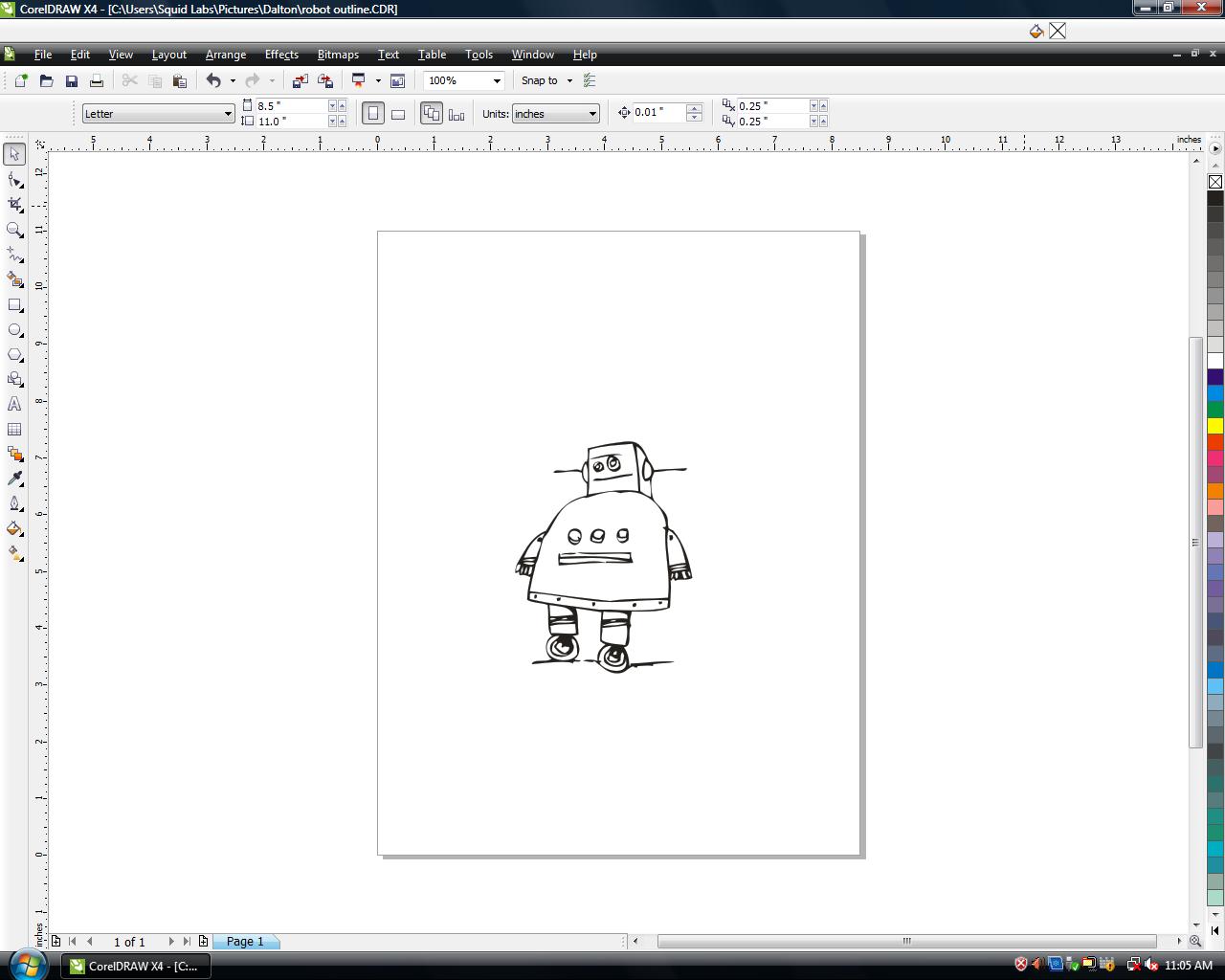Open the Edit menu
This screenshot has height=980, width=1225.
[80, 55]
